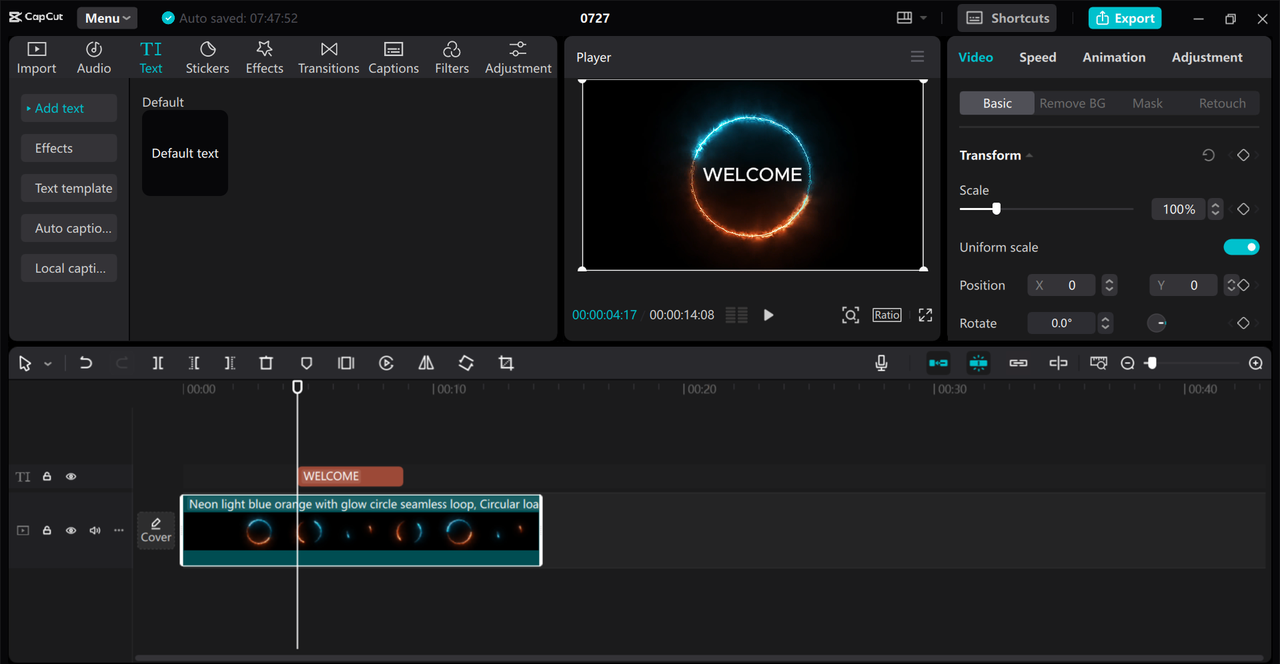Switch to the Speed tab

tap(1037, 57)
